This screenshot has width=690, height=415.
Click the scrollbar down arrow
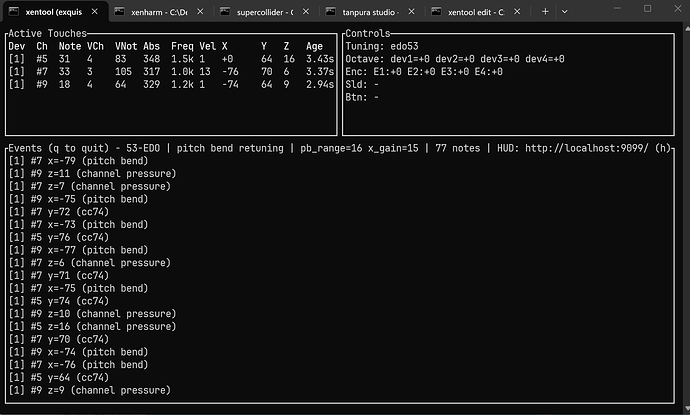[687, 408]
